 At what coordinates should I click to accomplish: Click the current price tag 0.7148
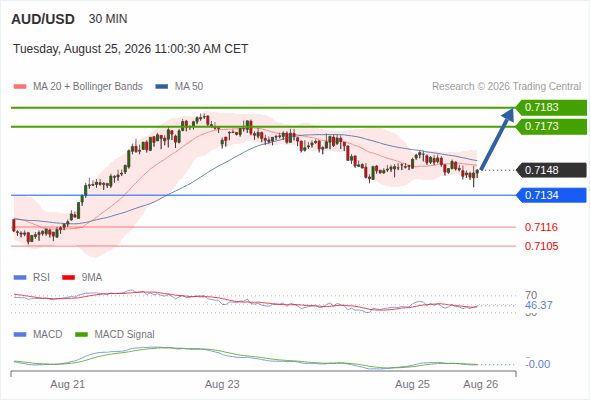[x=552, y=170]
